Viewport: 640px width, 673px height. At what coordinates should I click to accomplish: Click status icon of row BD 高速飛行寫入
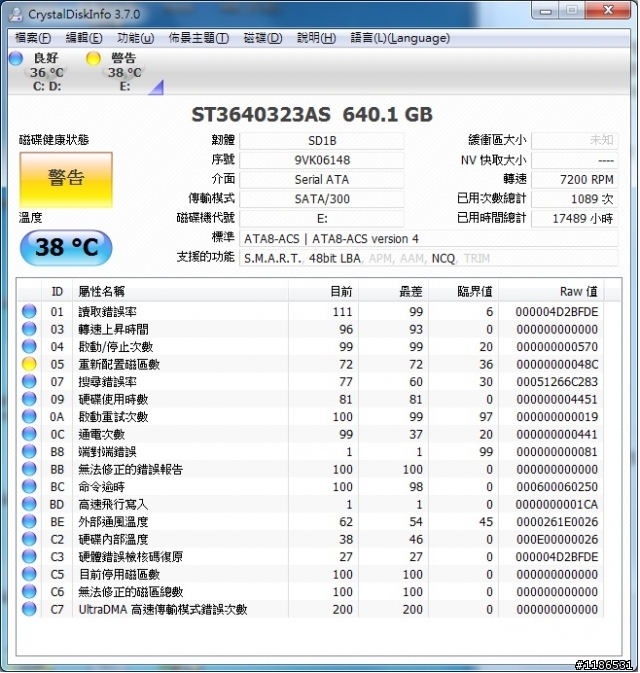point(29,504)
